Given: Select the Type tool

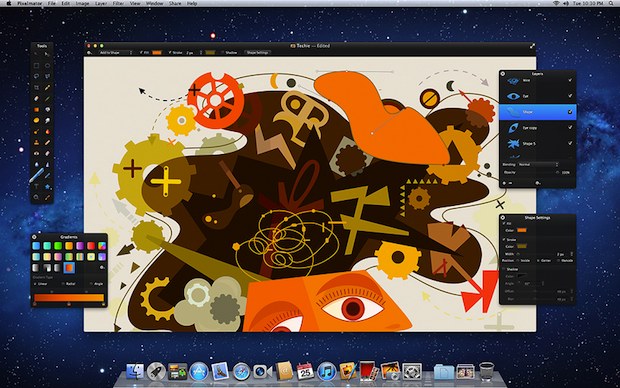Looking at the screenshot, I should click(x=36, y=186).
